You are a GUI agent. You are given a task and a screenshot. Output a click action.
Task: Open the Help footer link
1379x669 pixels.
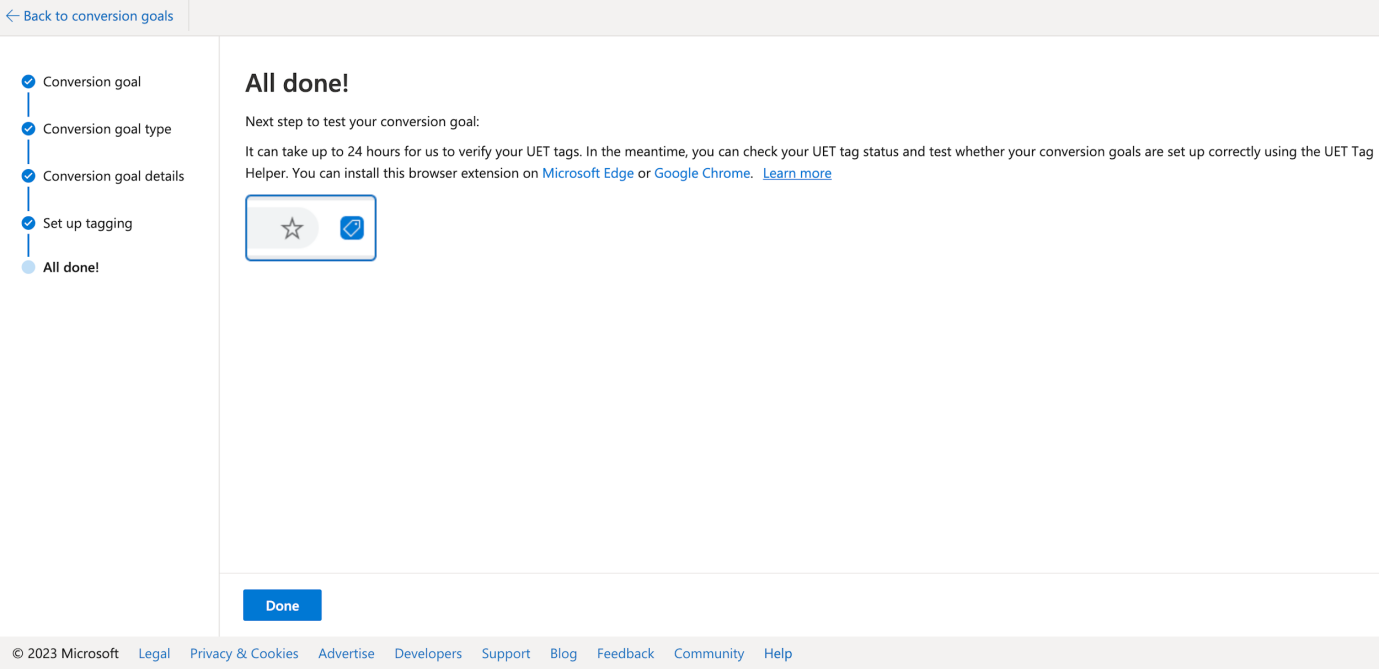[778, 653]
